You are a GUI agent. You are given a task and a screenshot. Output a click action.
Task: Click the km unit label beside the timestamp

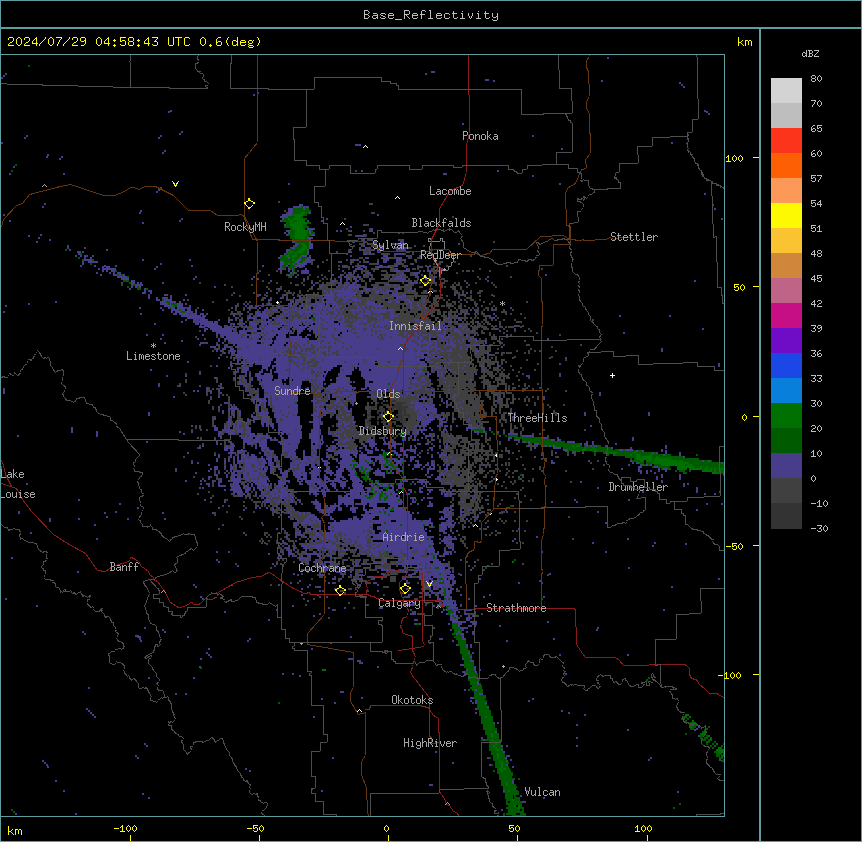pos(744,42)
